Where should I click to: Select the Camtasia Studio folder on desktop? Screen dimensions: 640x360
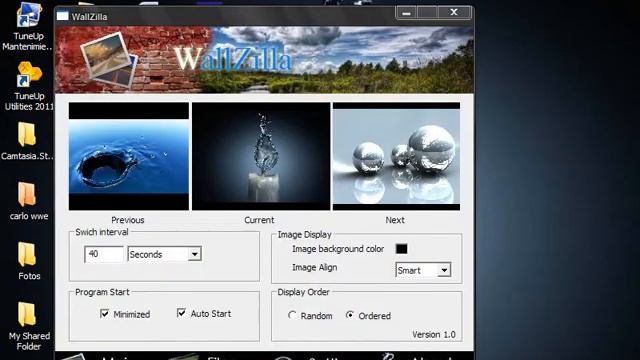click(27, 141)
